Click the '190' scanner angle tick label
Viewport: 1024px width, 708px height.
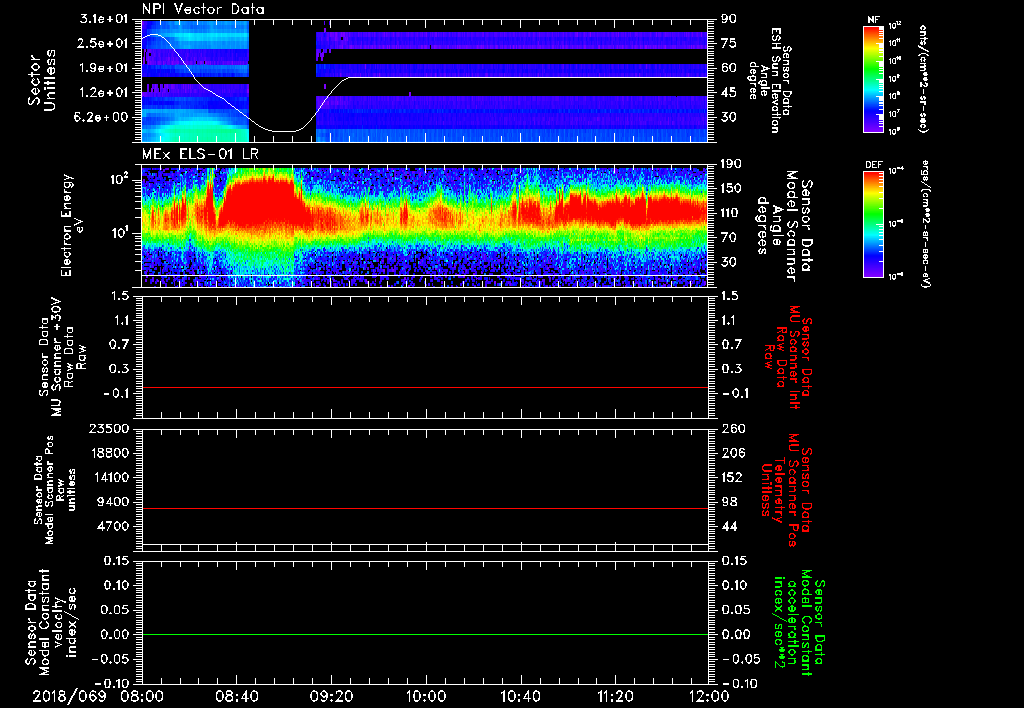coord(732,164)
